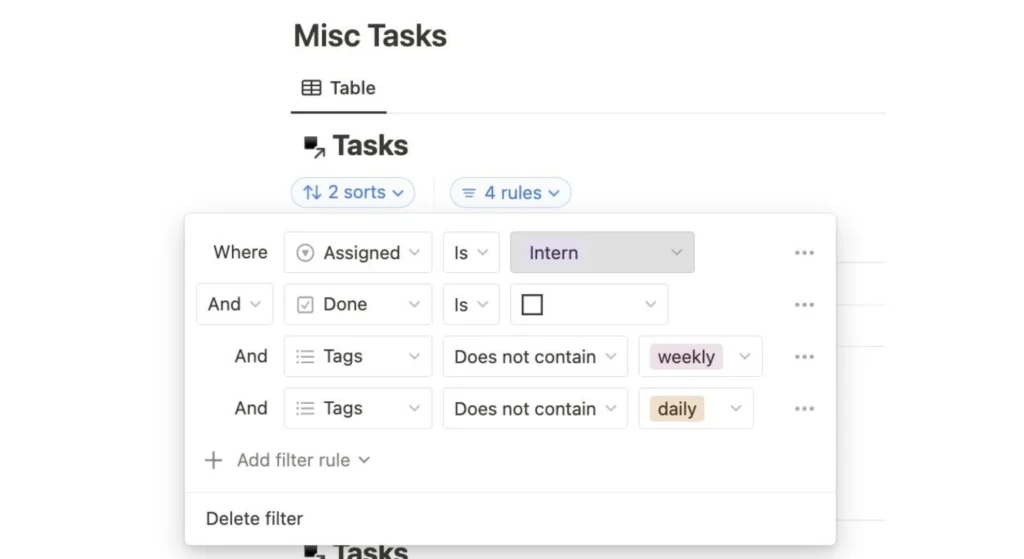Toggle the Done value checkbox

[x=532, y=305]
